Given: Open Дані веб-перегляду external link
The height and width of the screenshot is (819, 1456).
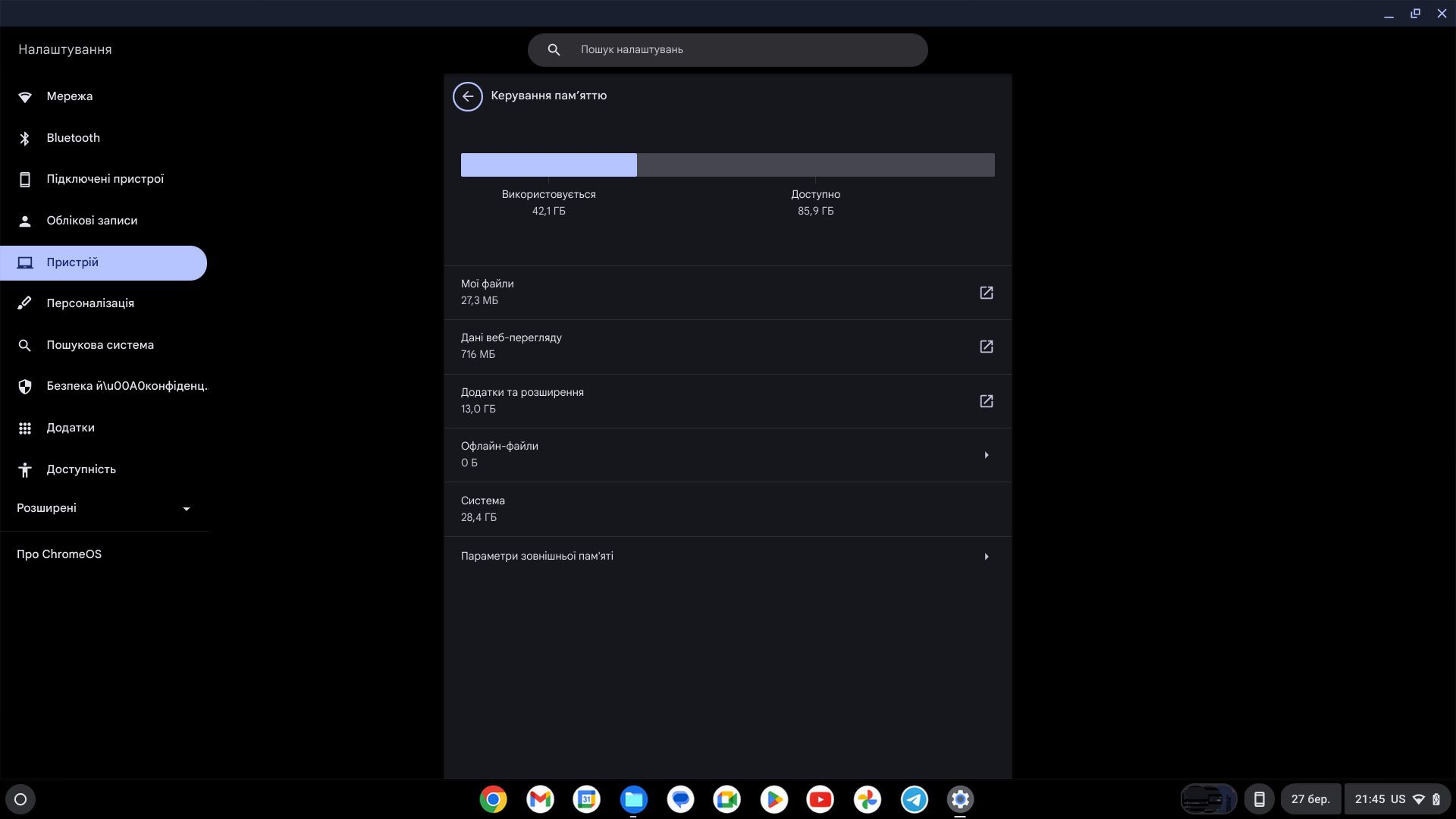Looking at the screenshot, I should pos(986,346).
